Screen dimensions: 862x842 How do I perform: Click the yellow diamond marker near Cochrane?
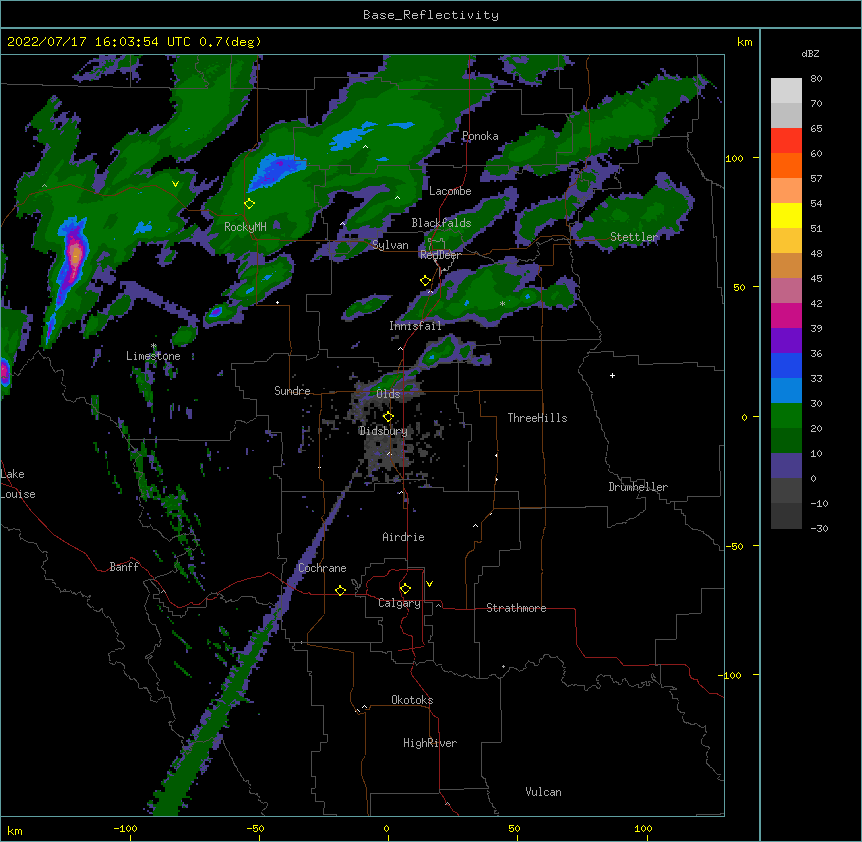pos(340,590)
